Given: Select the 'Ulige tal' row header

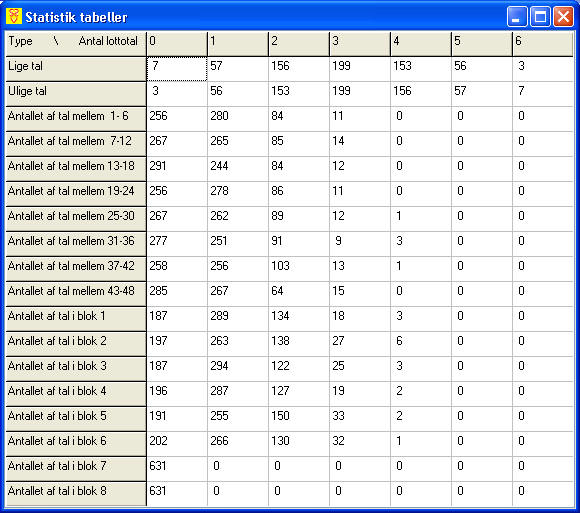Looking at the screenshot, I should pyautogui.click(x=76, y=94).
